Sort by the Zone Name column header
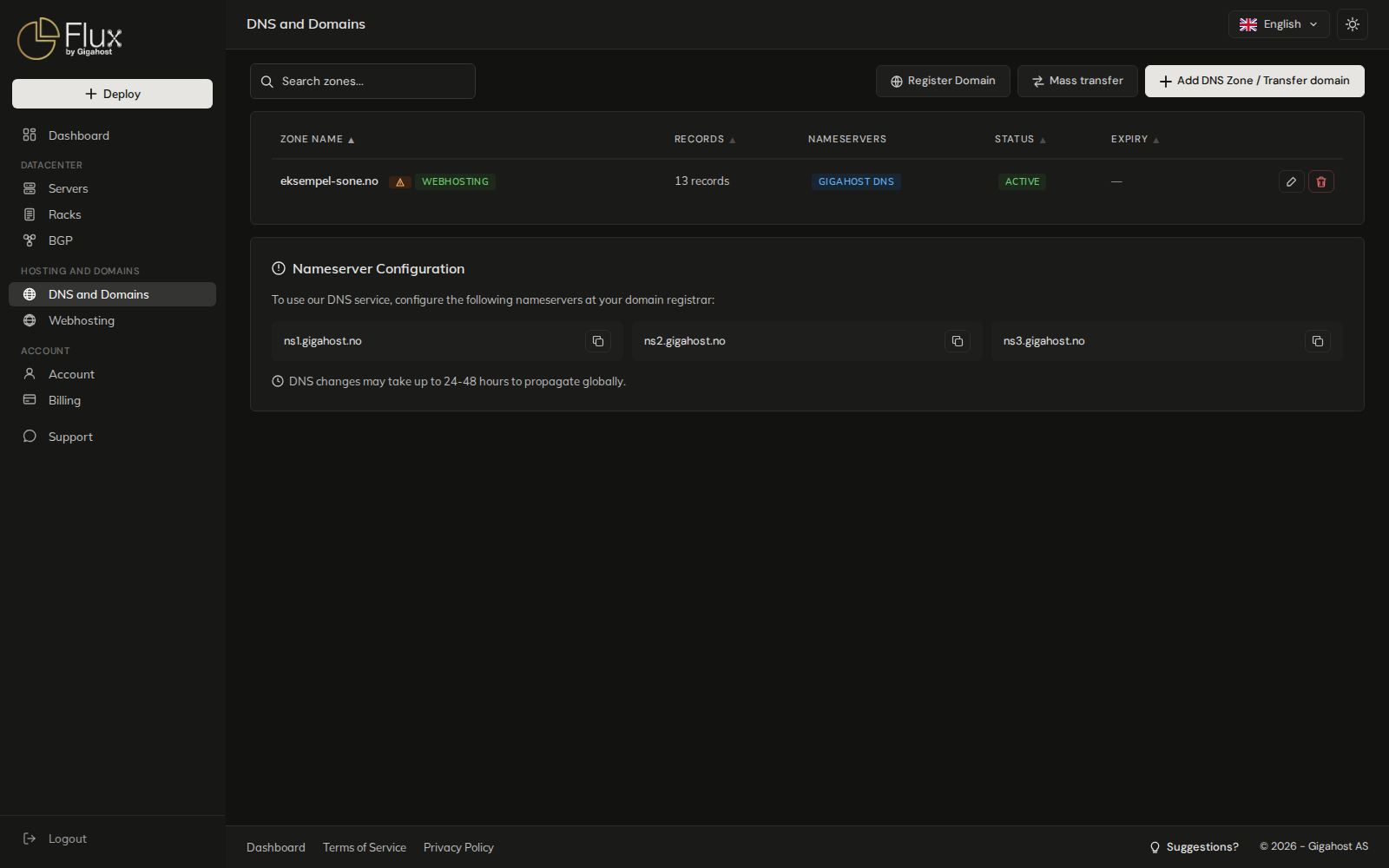Image resolution: width=1389 pixels, height=868 pixels. click(x=317, y=139)
